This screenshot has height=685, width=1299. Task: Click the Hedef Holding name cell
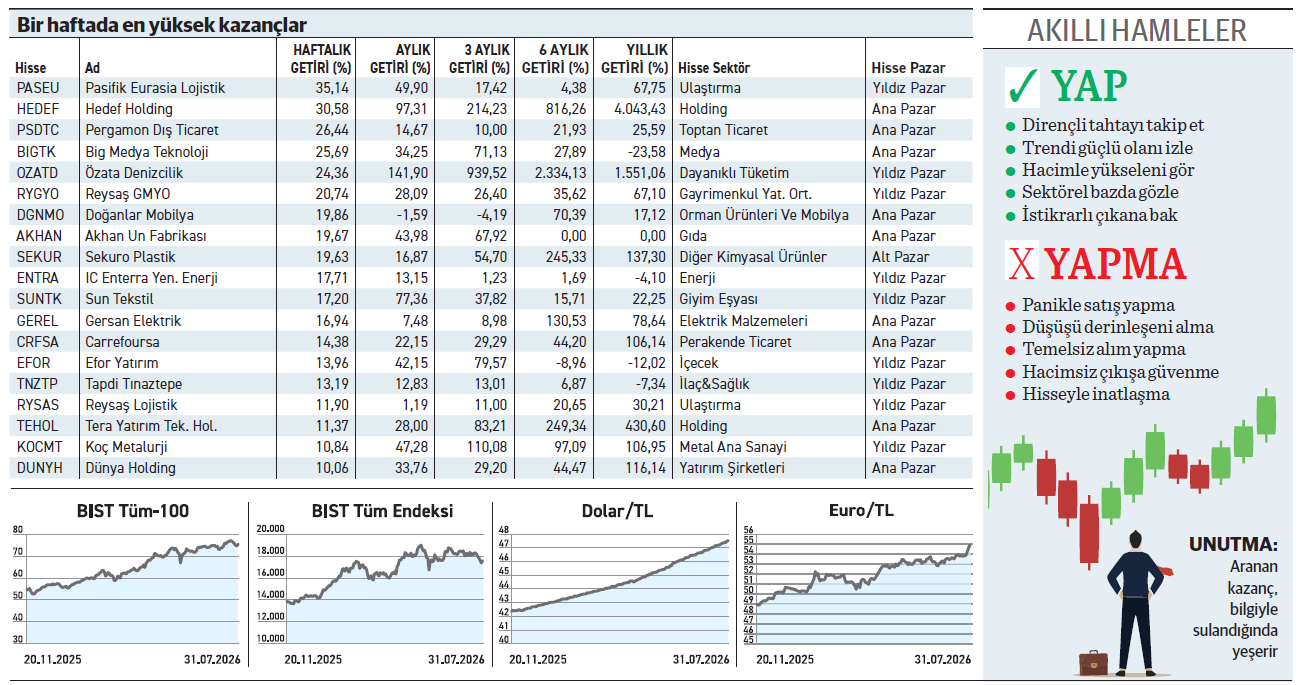click(129, 109)
